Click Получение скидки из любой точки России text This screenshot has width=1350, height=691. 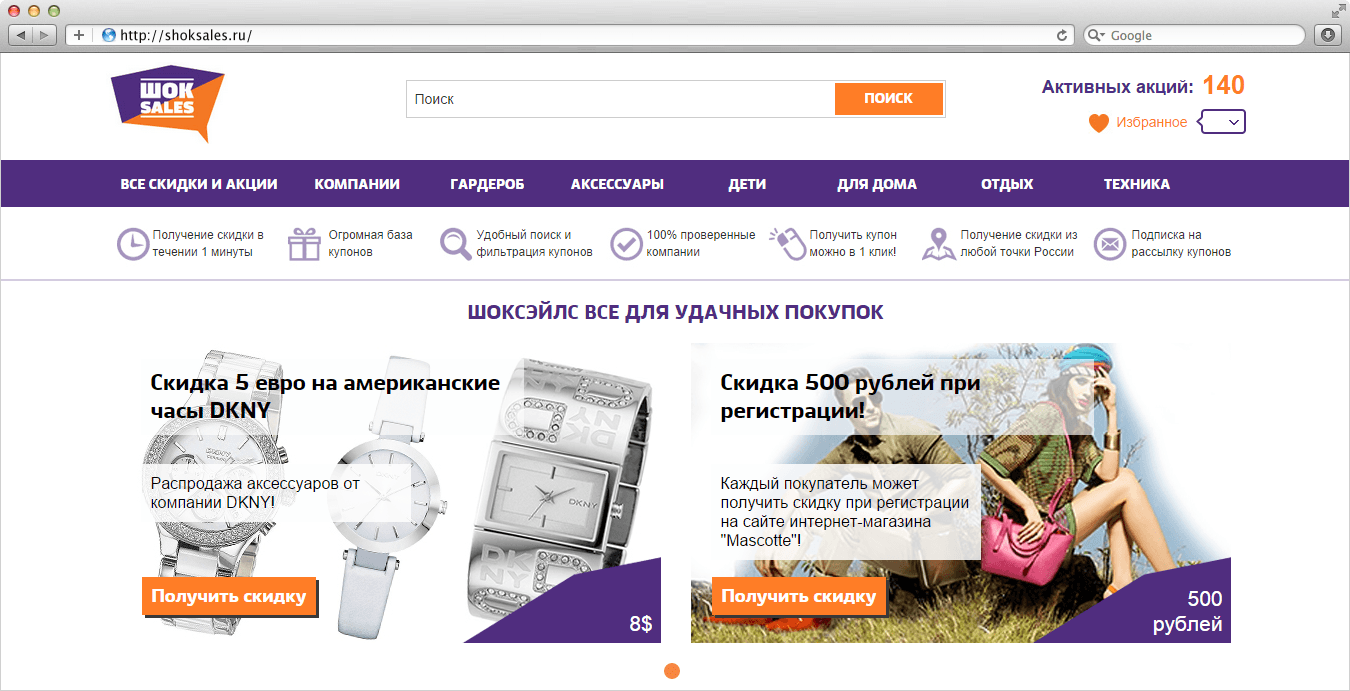[x=1019, y=243]
